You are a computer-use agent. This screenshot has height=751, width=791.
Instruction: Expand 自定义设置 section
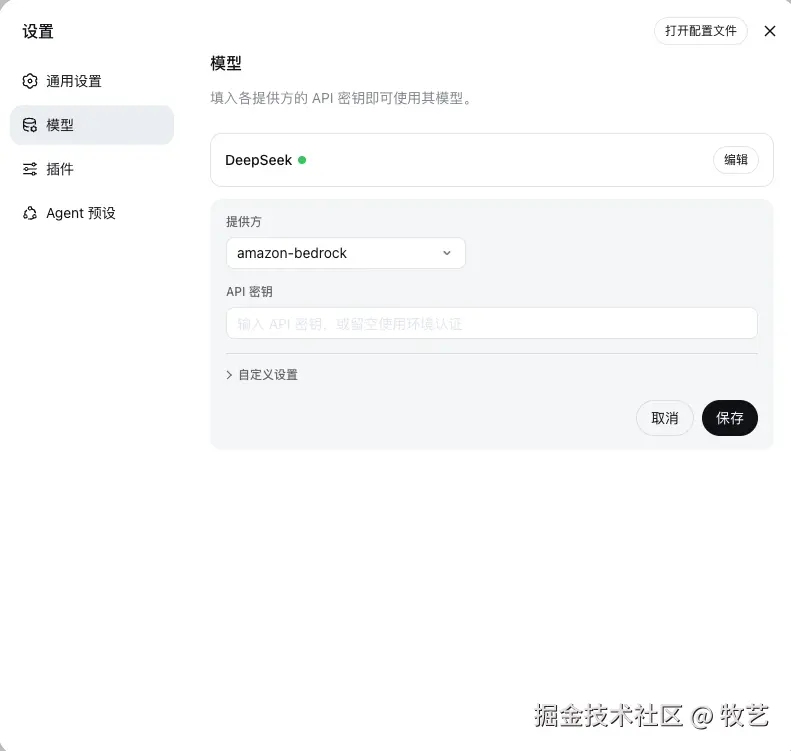262,375
